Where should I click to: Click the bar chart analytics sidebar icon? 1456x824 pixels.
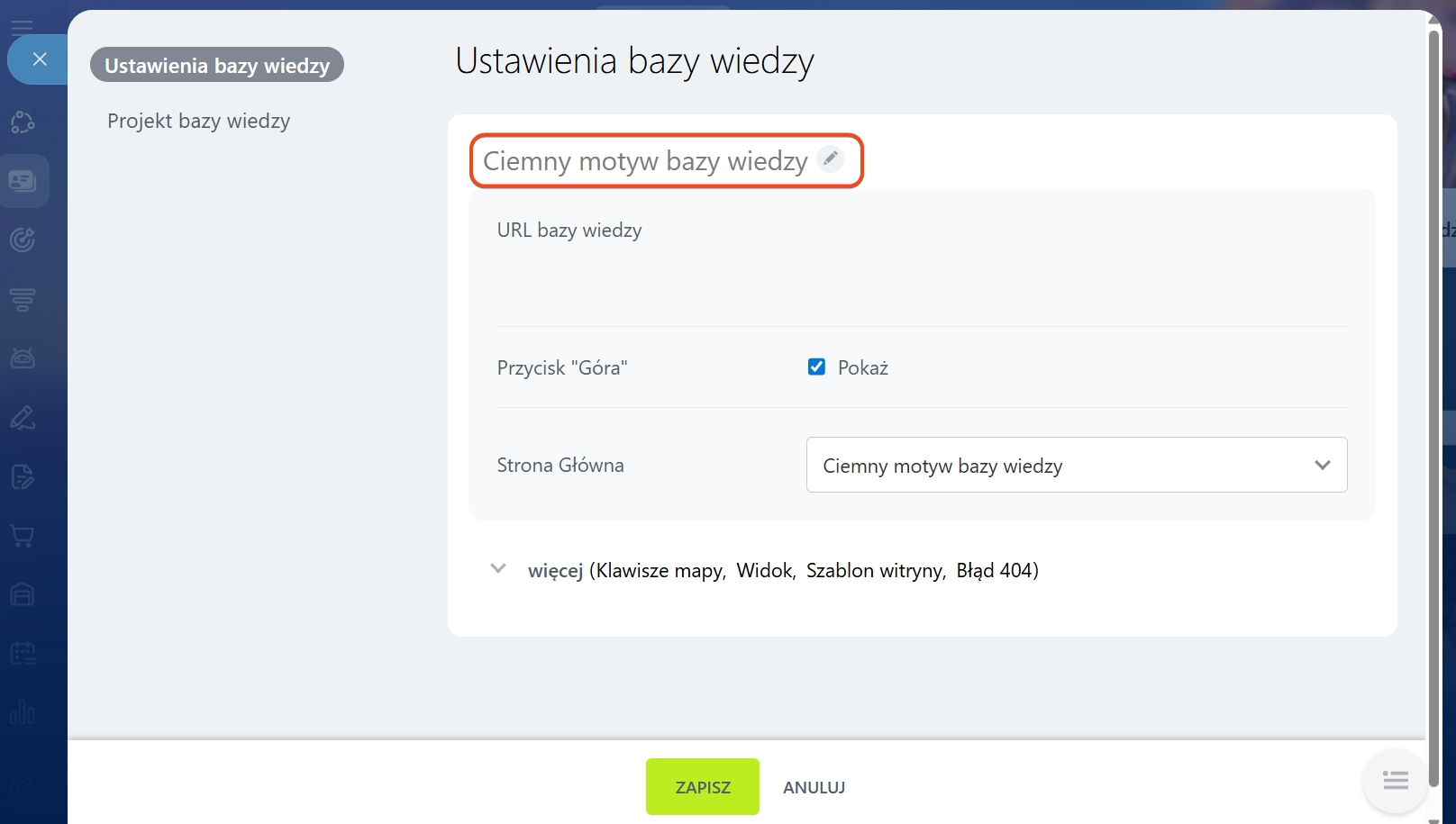(x=23, y=712)
